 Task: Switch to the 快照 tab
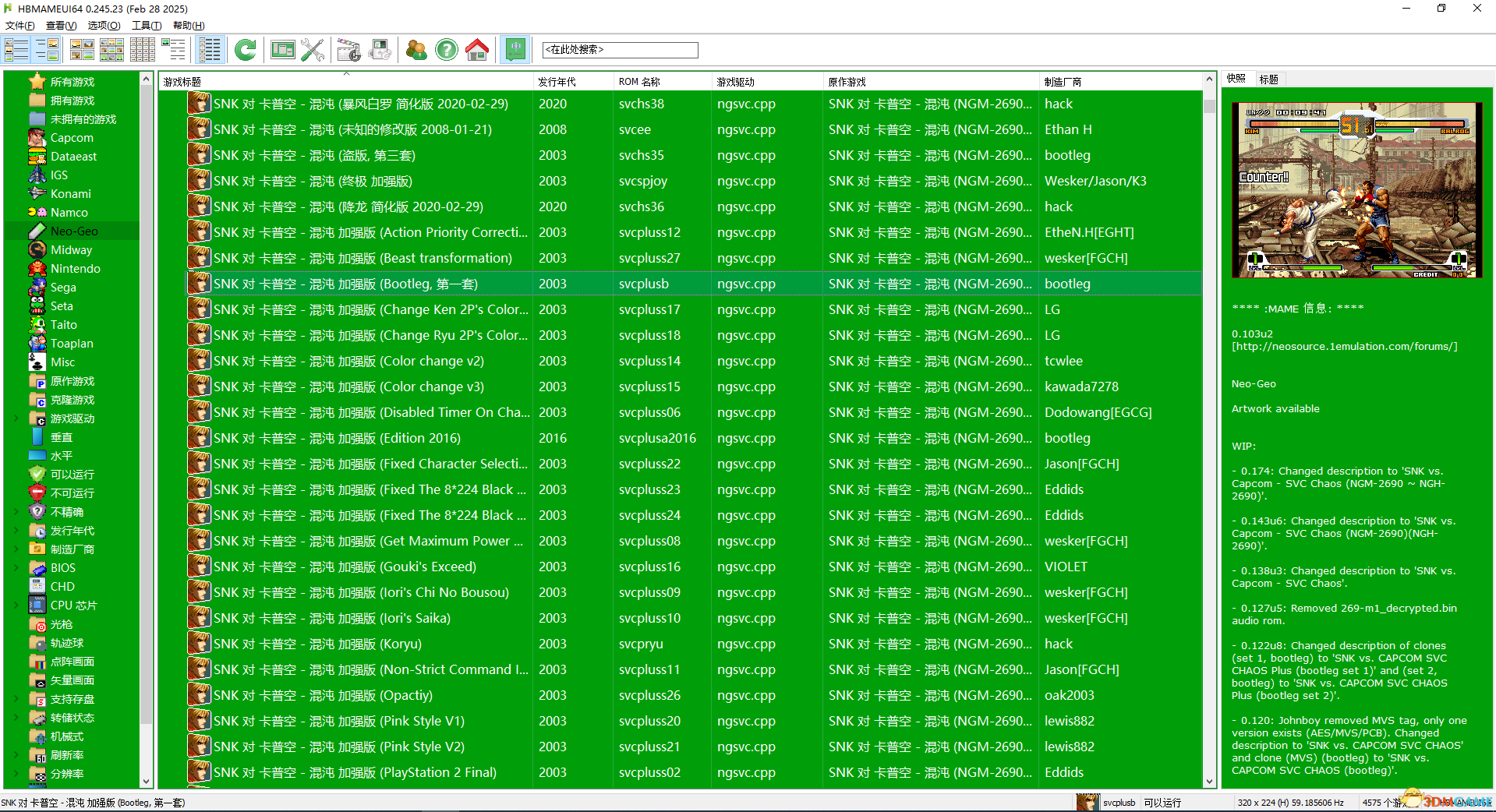(x=1236, y=79)
